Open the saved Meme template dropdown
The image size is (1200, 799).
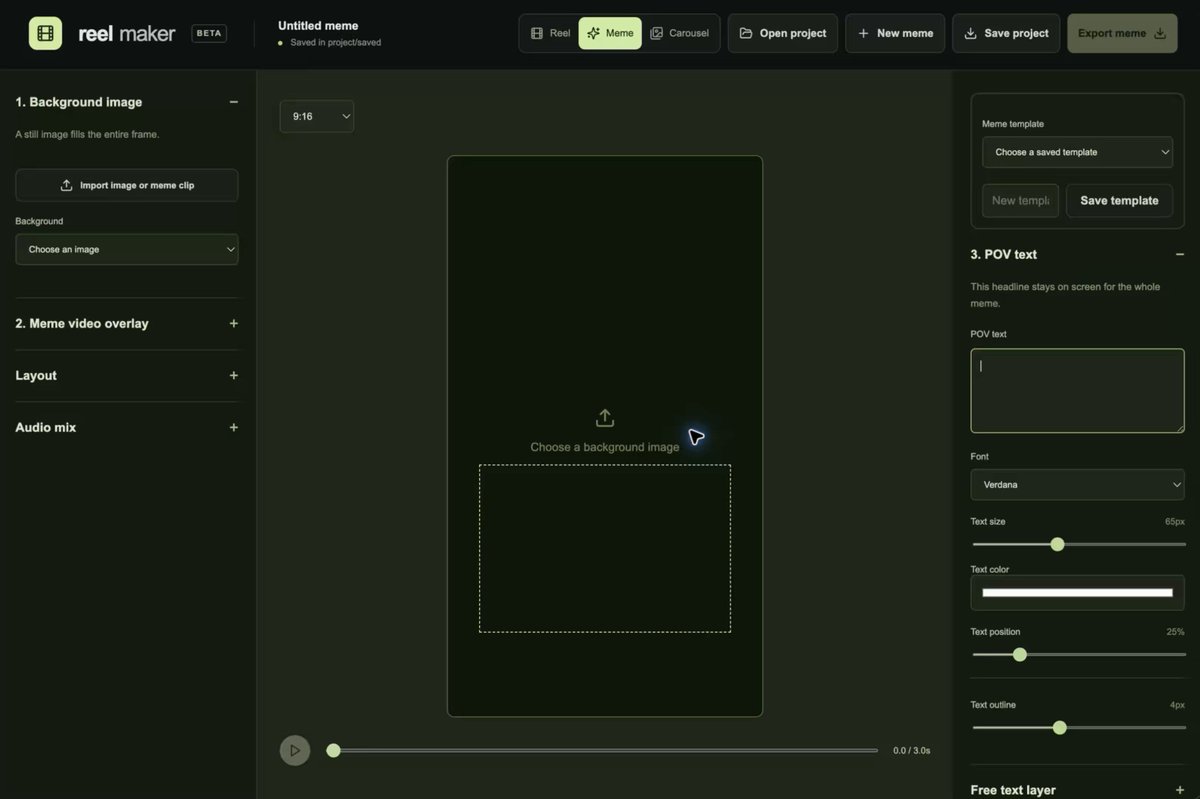1077,152
